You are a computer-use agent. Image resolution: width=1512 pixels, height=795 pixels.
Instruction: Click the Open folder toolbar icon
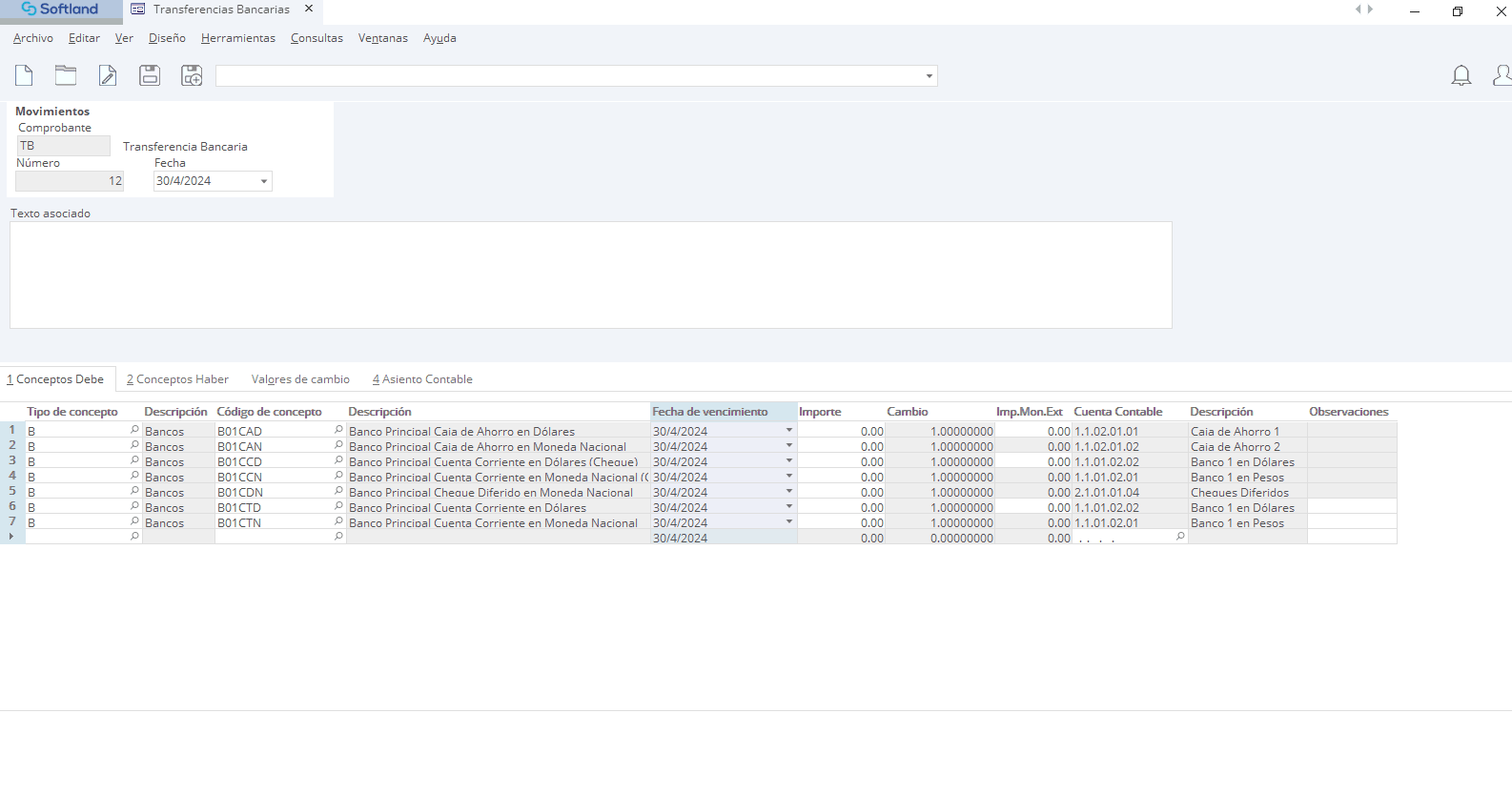tap(66, 75)
